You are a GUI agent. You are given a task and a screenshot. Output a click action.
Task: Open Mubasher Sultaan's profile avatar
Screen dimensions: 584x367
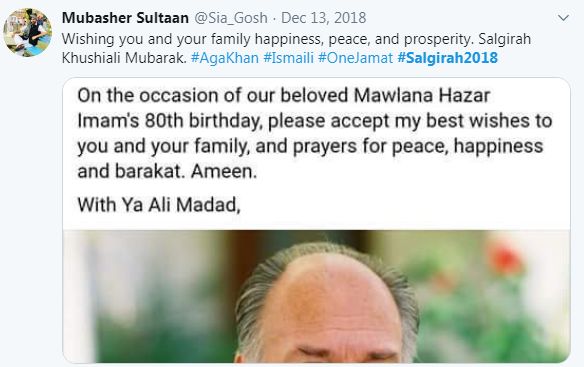[28, 32]
